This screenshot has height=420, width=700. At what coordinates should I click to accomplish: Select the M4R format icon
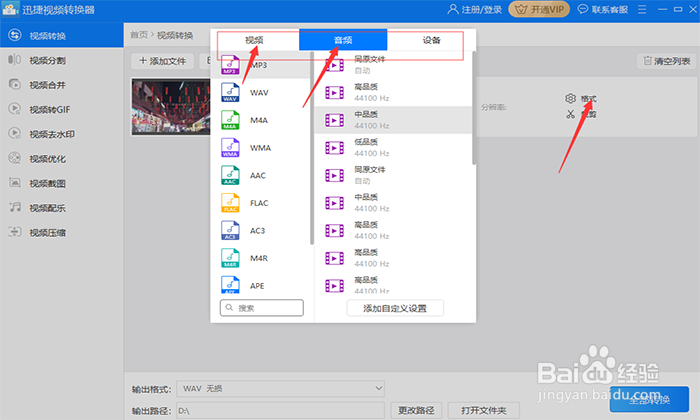pyautogui.click(x=230, y=258)
